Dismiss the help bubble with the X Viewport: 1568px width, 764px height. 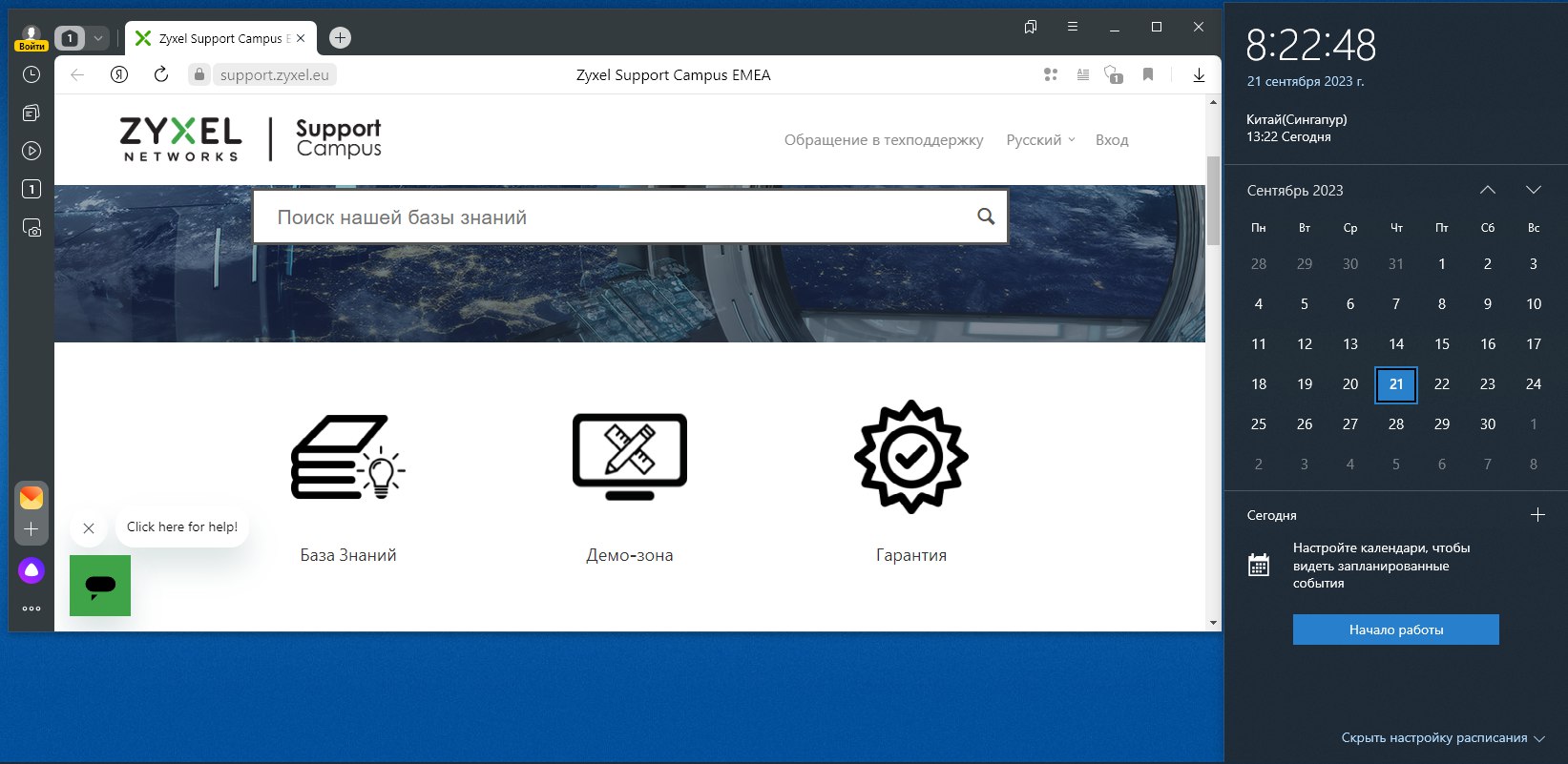[89, 527]
